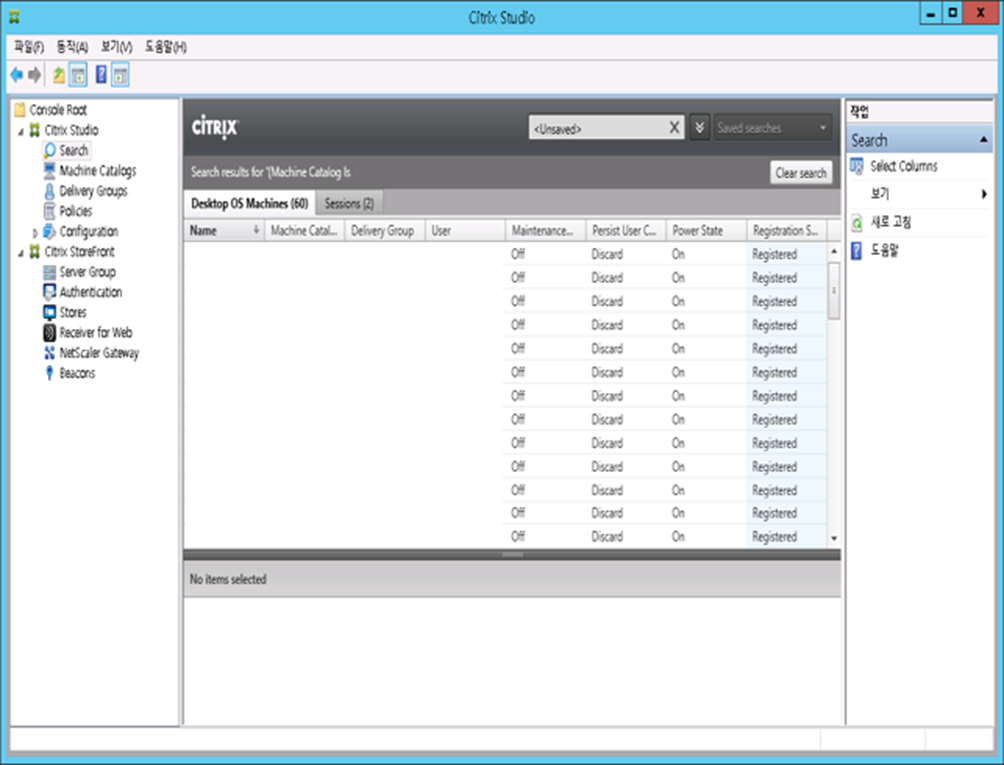Open Beacons node
The height and width of the screenshot is (765, 1004).
pyautogui.click(x=77, y=373)
